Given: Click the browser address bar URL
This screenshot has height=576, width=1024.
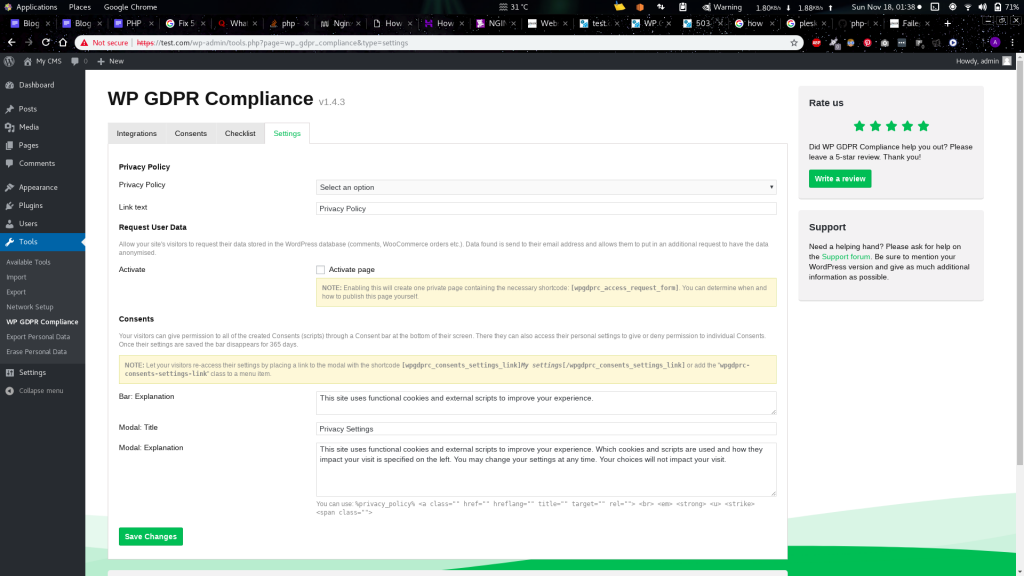Looking at the screenshot, I should pos(272,43).
